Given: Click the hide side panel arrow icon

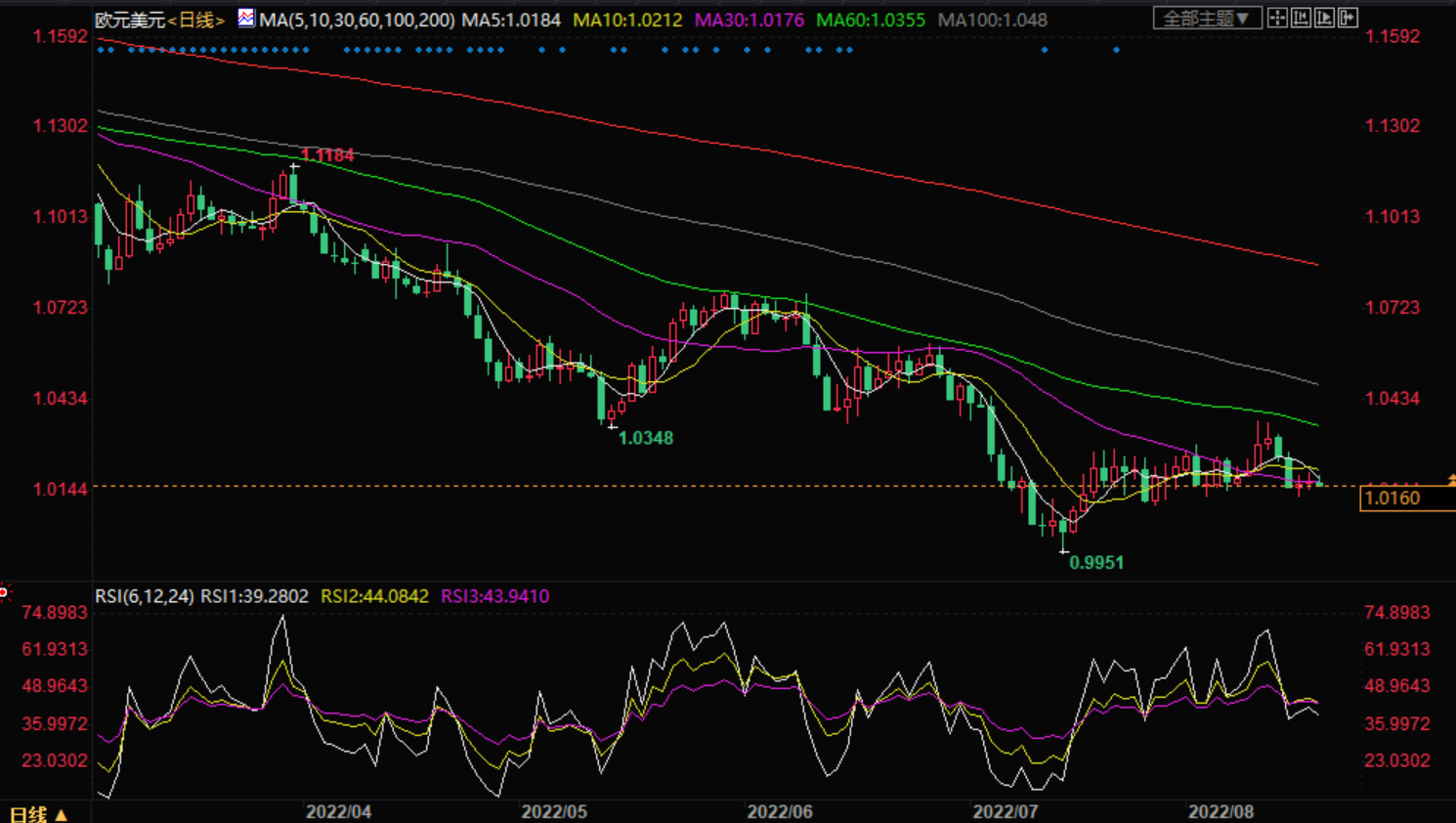Looking at the screenshot, I should point(1348,18).
